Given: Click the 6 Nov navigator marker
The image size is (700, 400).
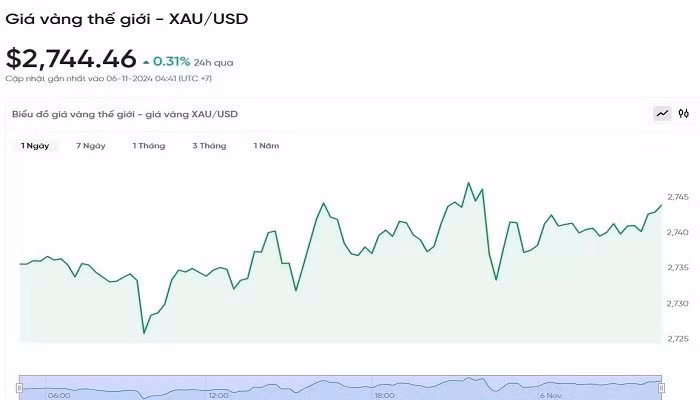Looking at the screenshot, I should (551, 395).
